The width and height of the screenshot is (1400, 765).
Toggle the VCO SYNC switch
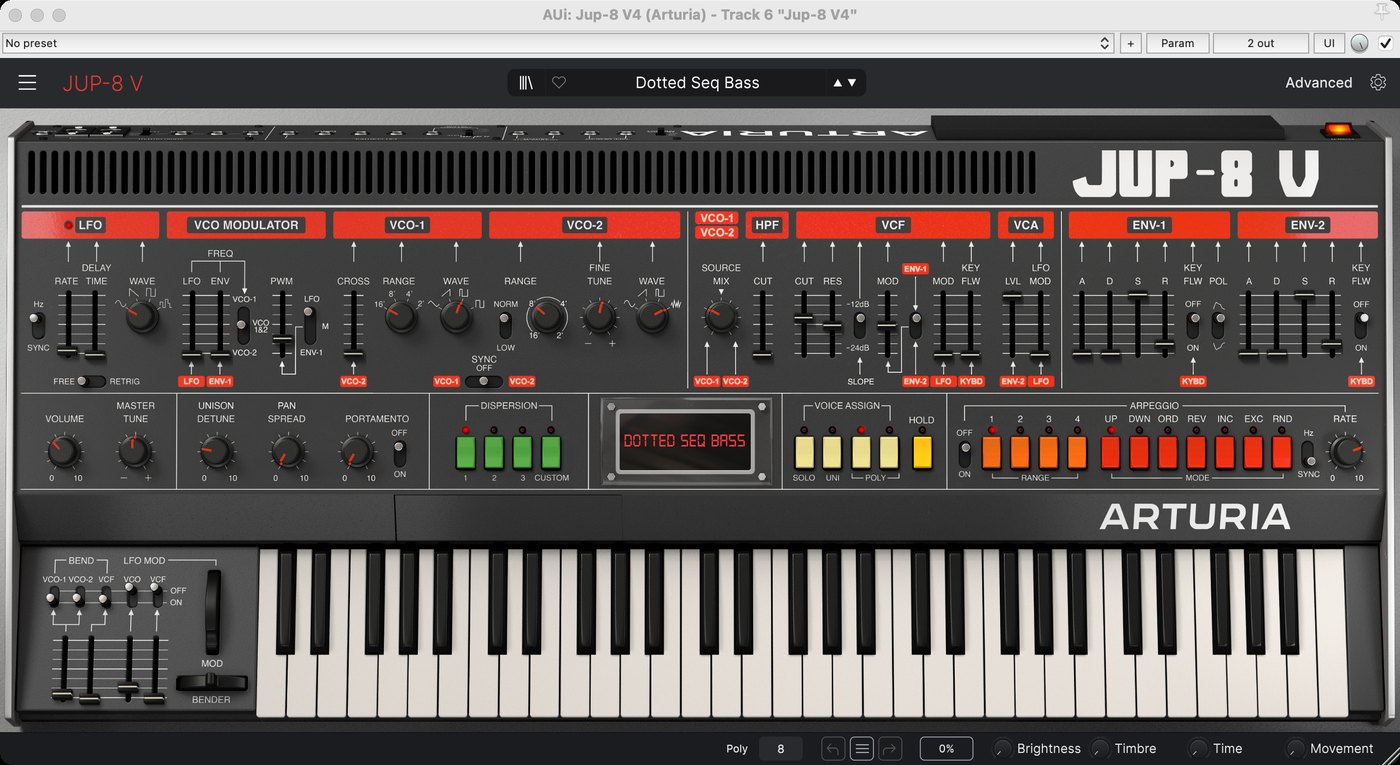pyautogui.click(x=485, y=381)
